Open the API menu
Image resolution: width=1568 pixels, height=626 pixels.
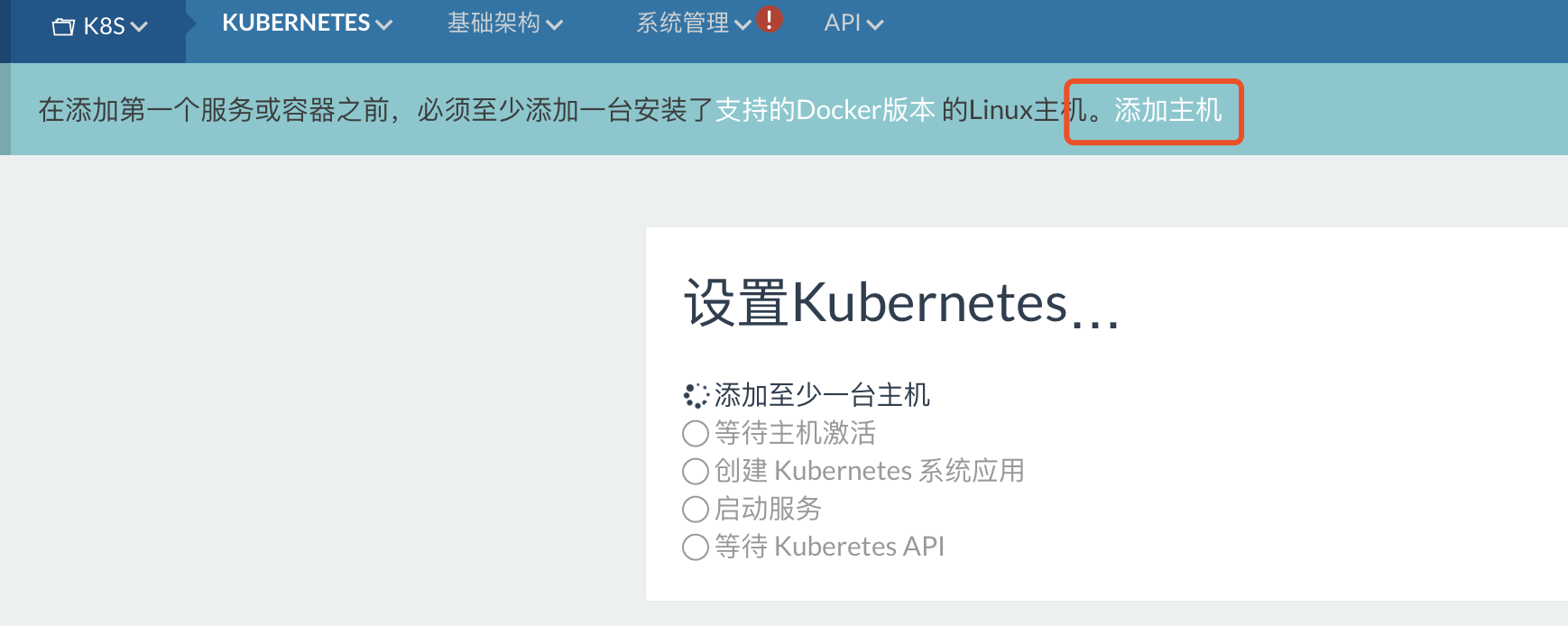[x=853, y=23]
